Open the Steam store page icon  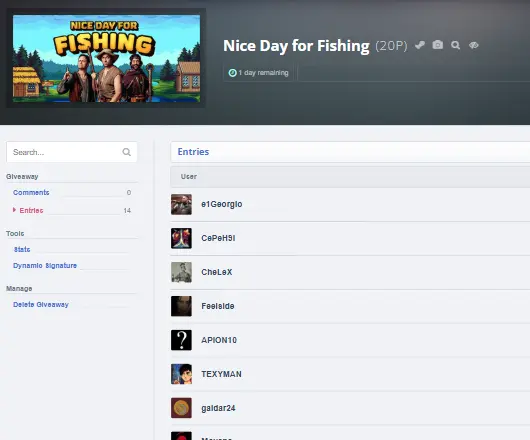click(420, 45)
